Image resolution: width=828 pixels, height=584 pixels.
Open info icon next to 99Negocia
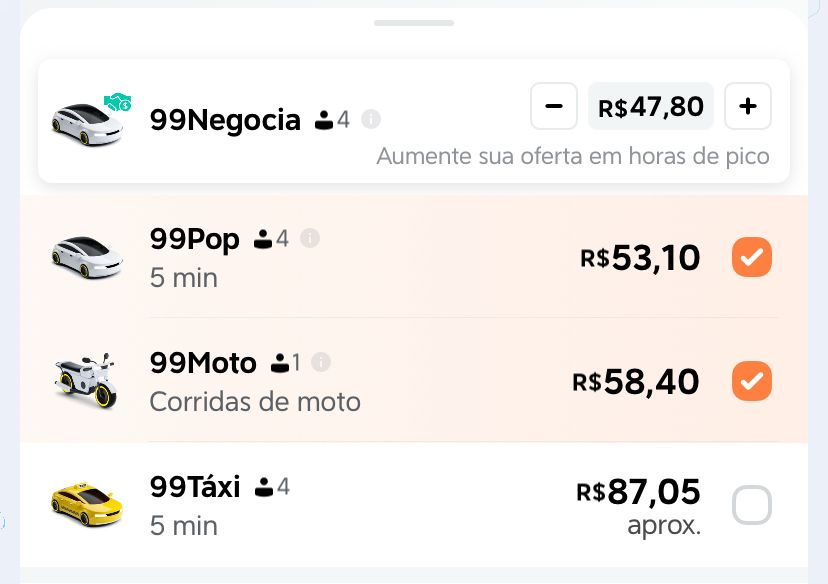371,120
